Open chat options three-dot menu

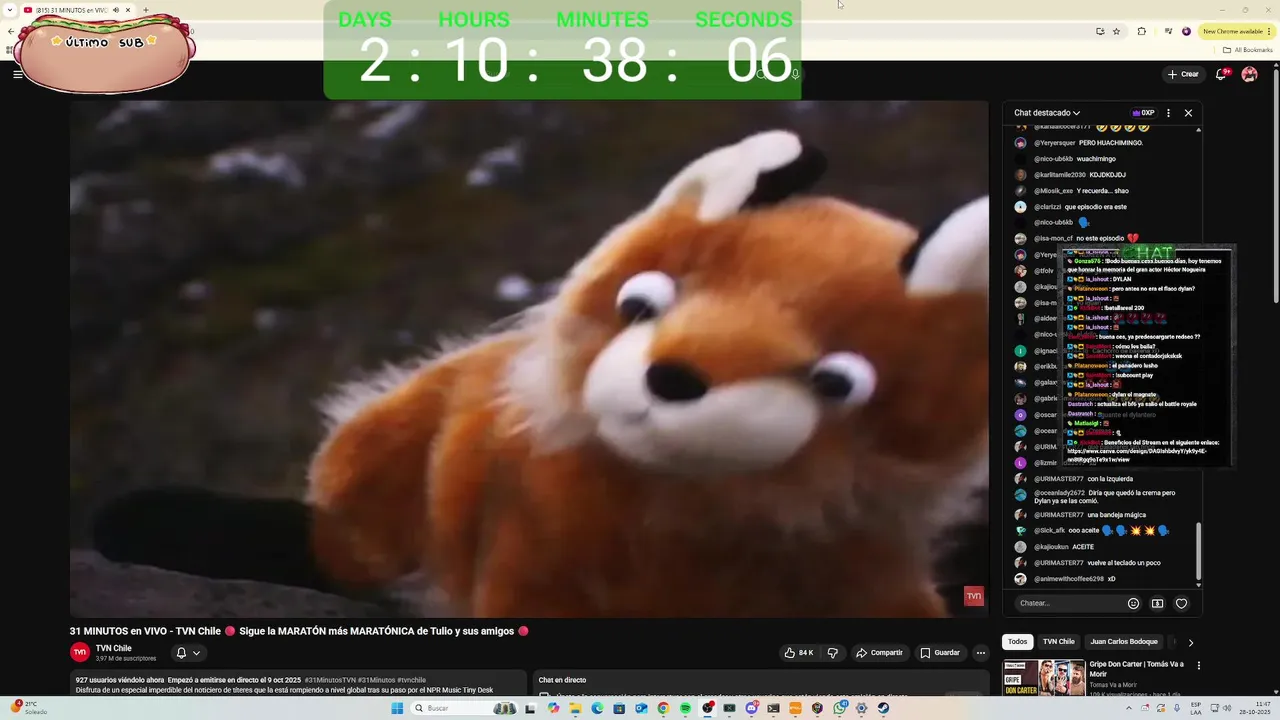1168,113
